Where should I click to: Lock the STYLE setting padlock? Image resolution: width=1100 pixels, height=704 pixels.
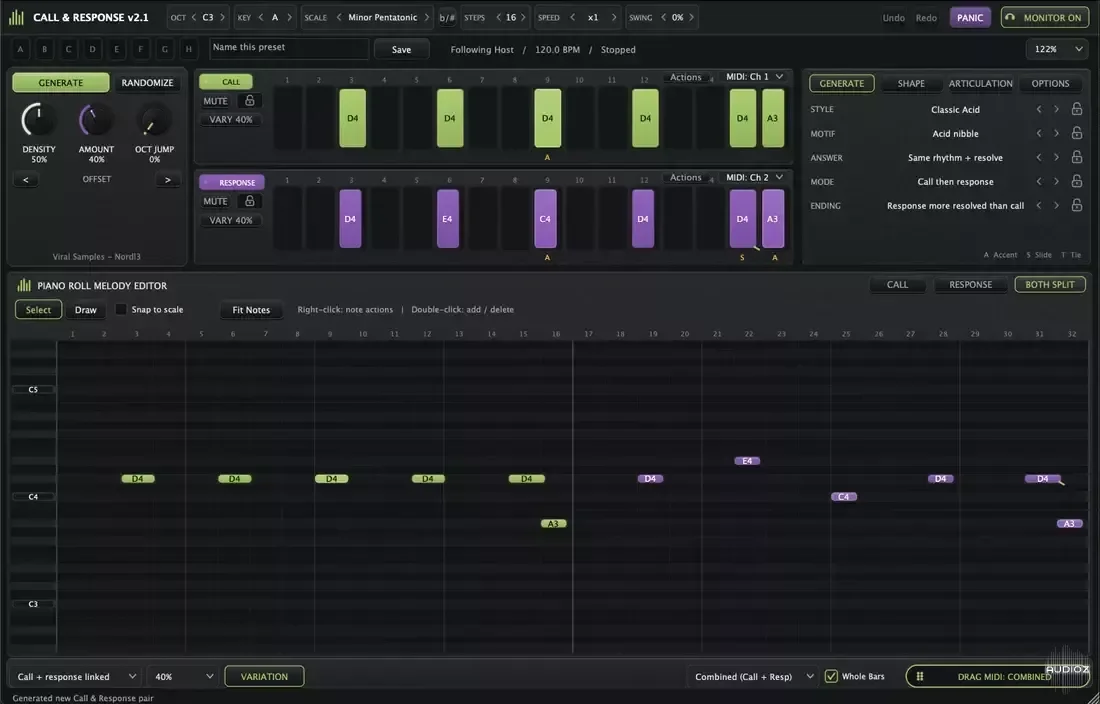point(1076,109)
